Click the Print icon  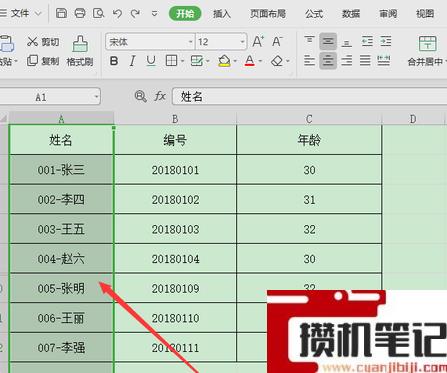click(x=80, y=13)
